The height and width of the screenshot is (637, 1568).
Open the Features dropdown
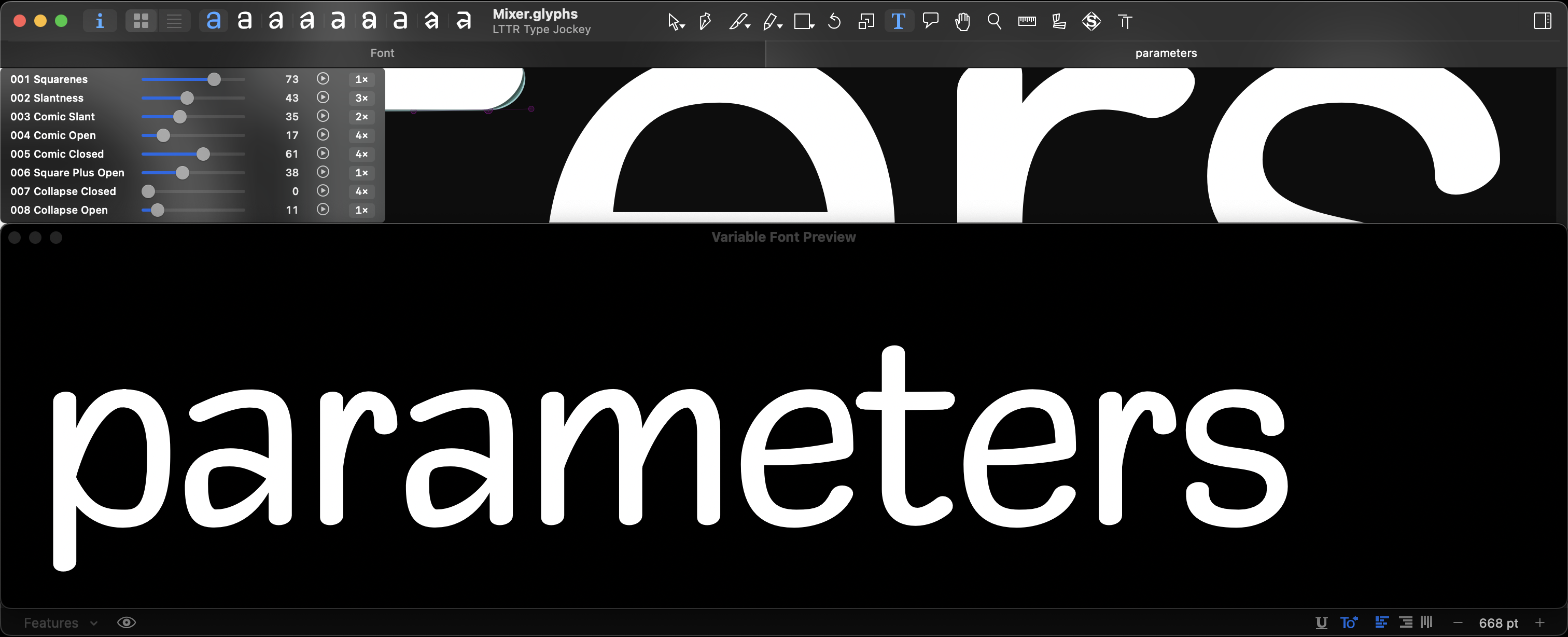click(x=60, y=622)
